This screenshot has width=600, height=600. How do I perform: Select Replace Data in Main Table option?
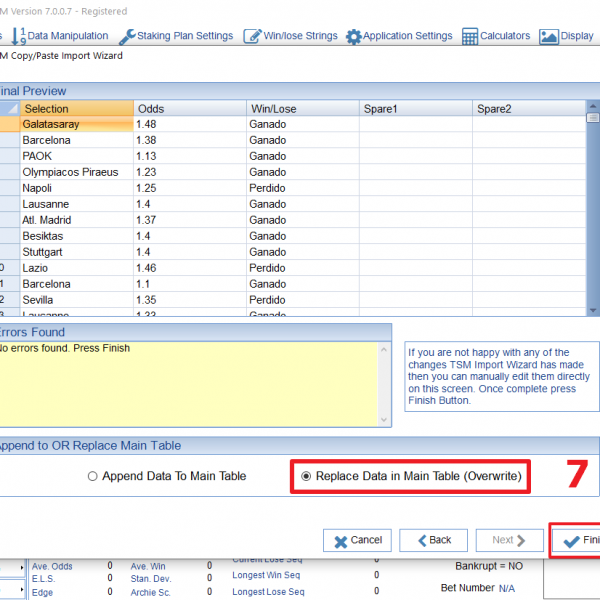point(411,476)
